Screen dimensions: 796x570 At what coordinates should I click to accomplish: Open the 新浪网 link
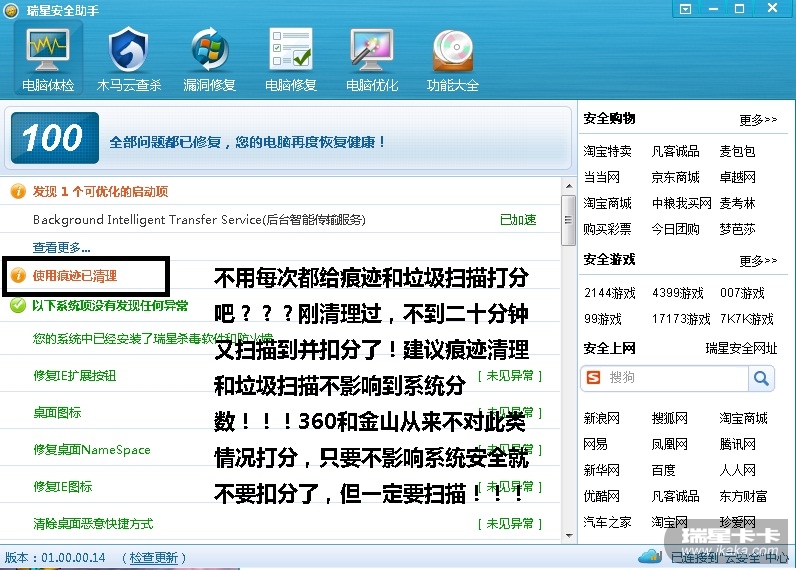(602, 418)
